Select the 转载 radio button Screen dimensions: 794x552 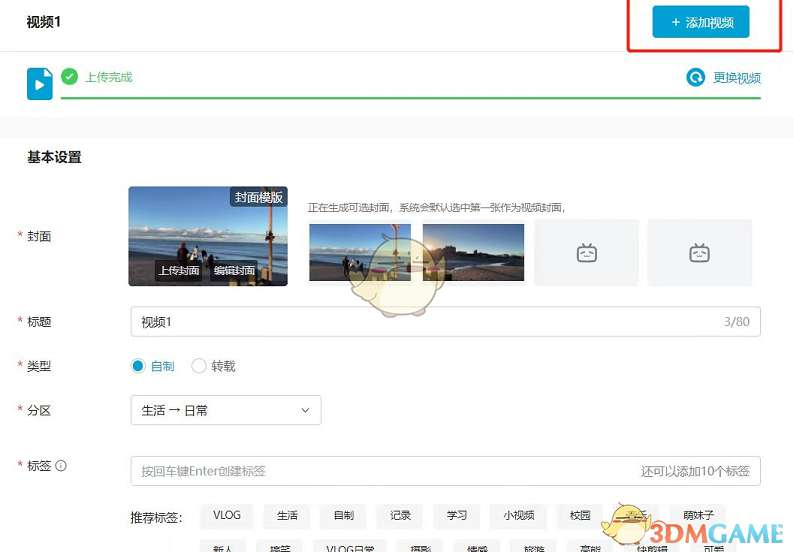(x=199, y=366)
